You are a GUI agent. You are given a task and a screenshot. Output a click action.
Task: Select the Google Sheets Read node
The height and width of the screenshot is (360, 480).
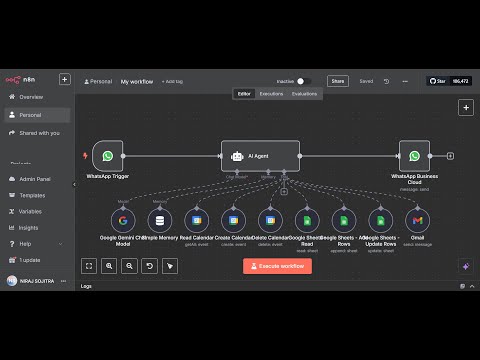[x=307, y=220]
